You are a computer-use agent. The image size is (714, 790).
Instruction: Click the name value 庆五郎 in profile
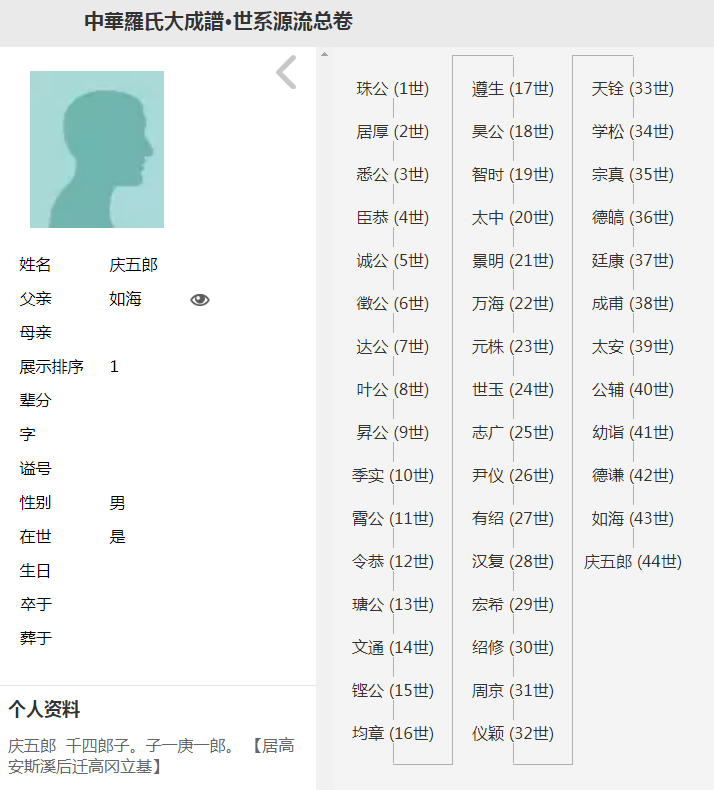click(134, 265)
